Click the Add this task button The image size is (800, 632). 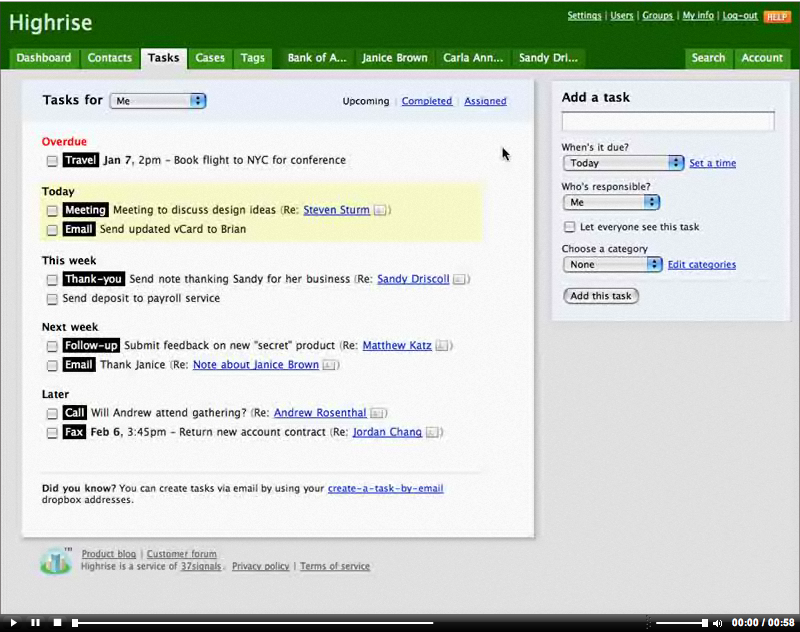[601, 296]
